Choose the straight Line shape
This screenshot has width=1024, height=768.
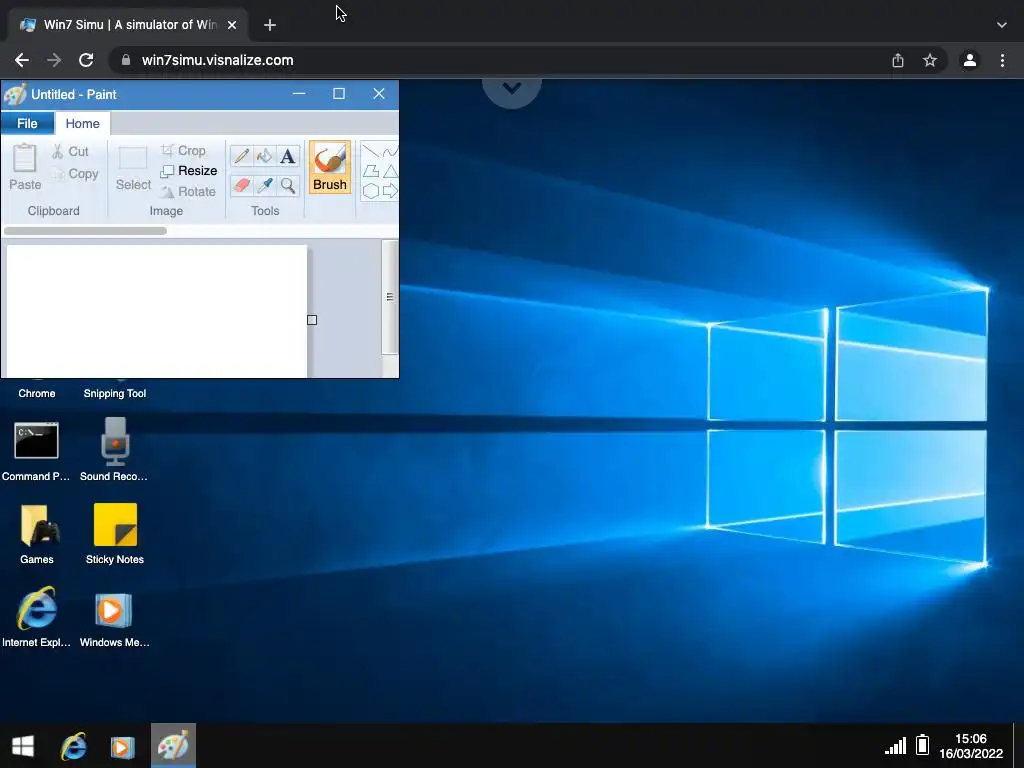pos(371,152)
